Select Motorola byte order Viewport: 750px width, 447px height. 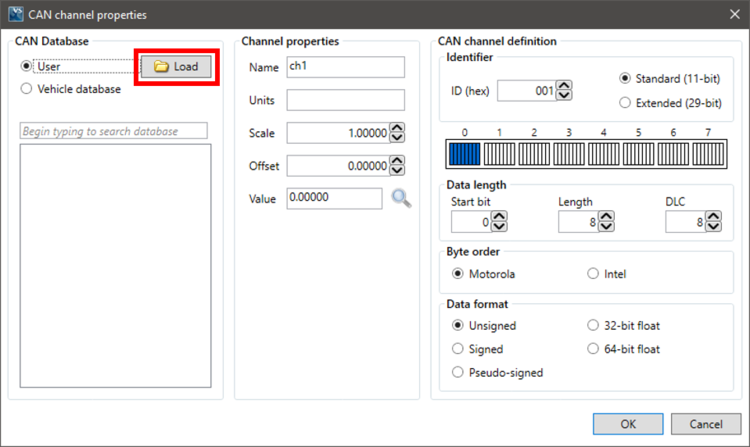[458, 273]
